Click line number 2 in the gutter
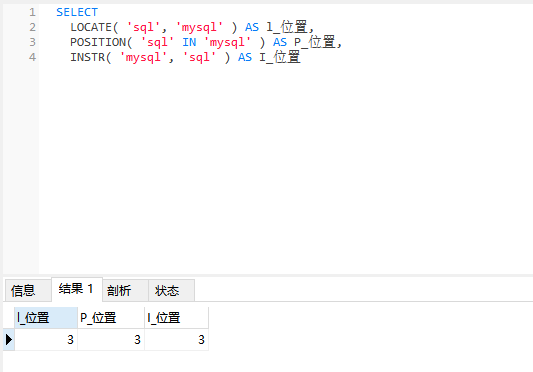The width and height of the screenshot is (533, 372). pos(32,27)
